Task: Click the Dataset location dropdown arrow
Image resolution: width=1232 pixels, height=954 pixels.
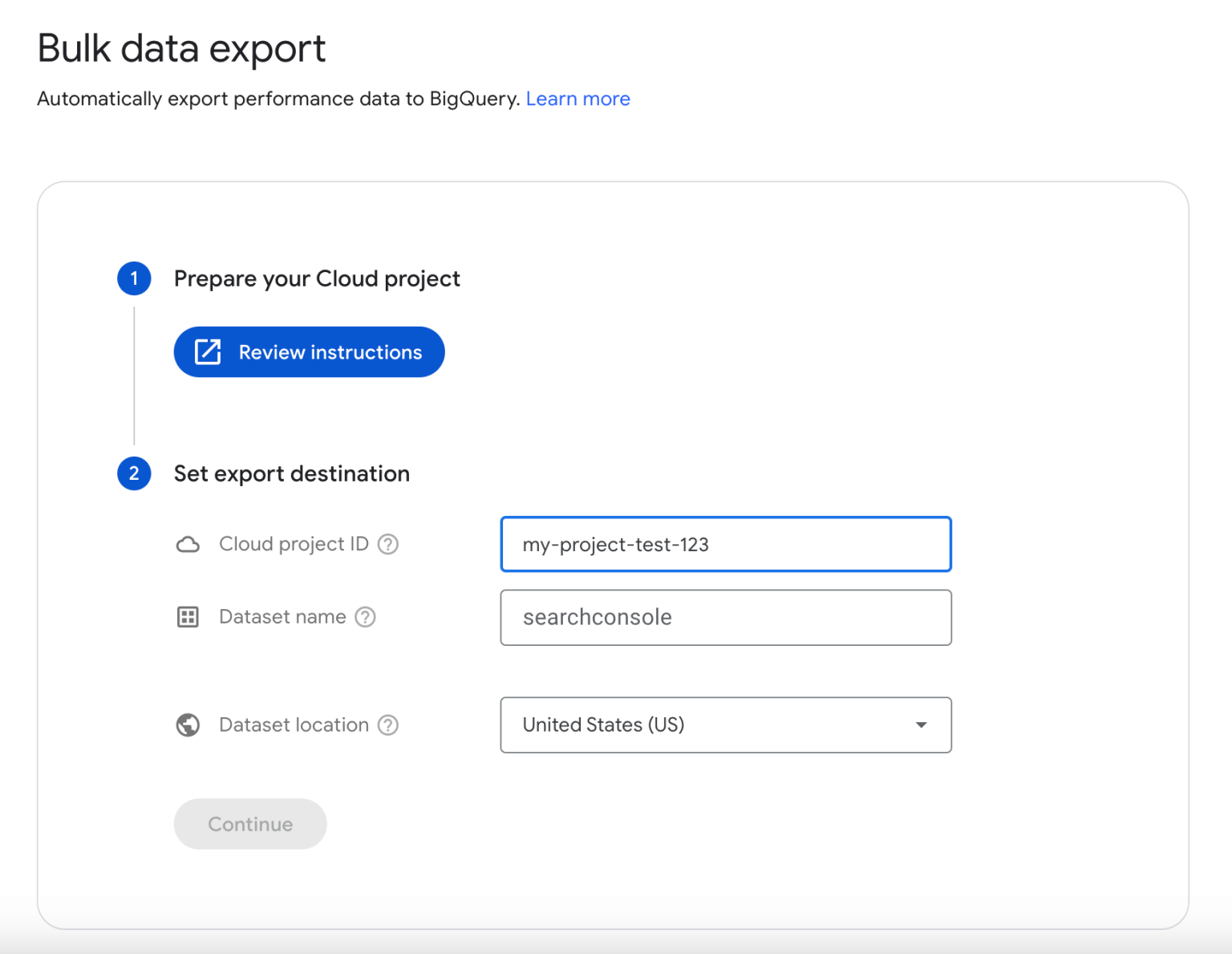Action: coord(921,725)
